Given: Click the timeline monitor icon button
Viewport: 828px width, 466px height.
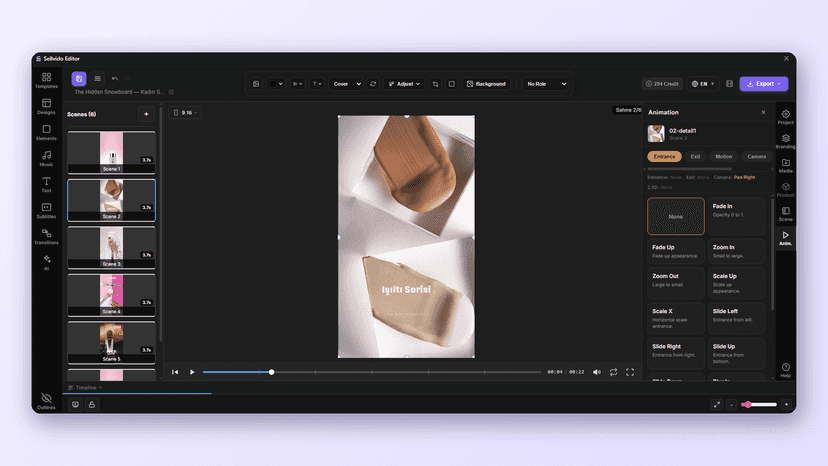Looking at the screenshot, I should [x=75, y=405].
